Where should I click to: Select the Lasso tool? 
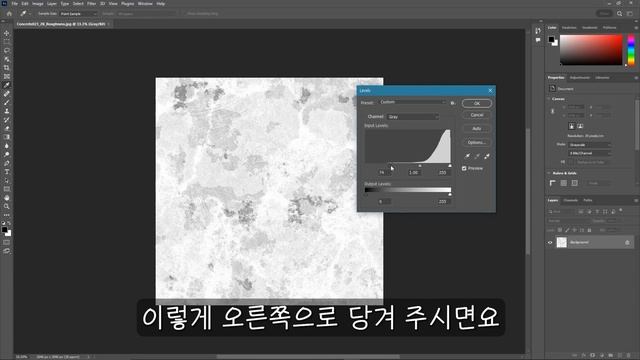tap(7, 51)
